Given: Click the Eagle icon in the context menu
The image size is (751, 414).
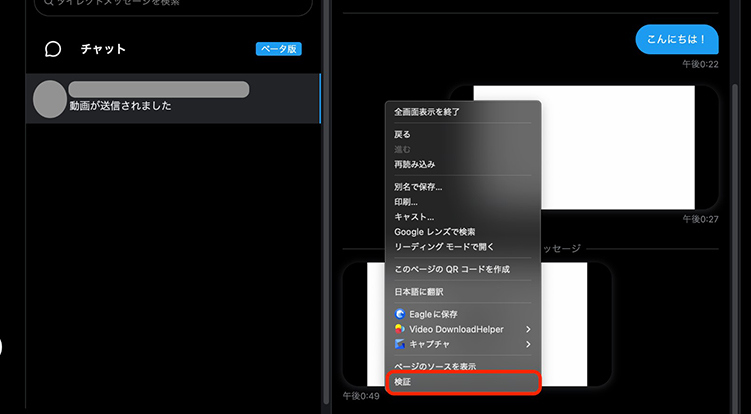Looking at the screenshot, I should pyautogui.click(x=399, y=314).
